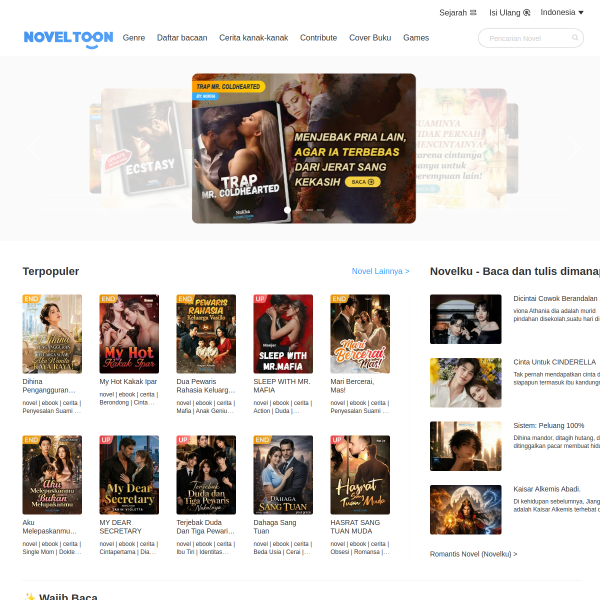This screenshot has width=600, height=600.
Task: Click tags under Mari Bercerai, Mas!
Action: point(360,407)
